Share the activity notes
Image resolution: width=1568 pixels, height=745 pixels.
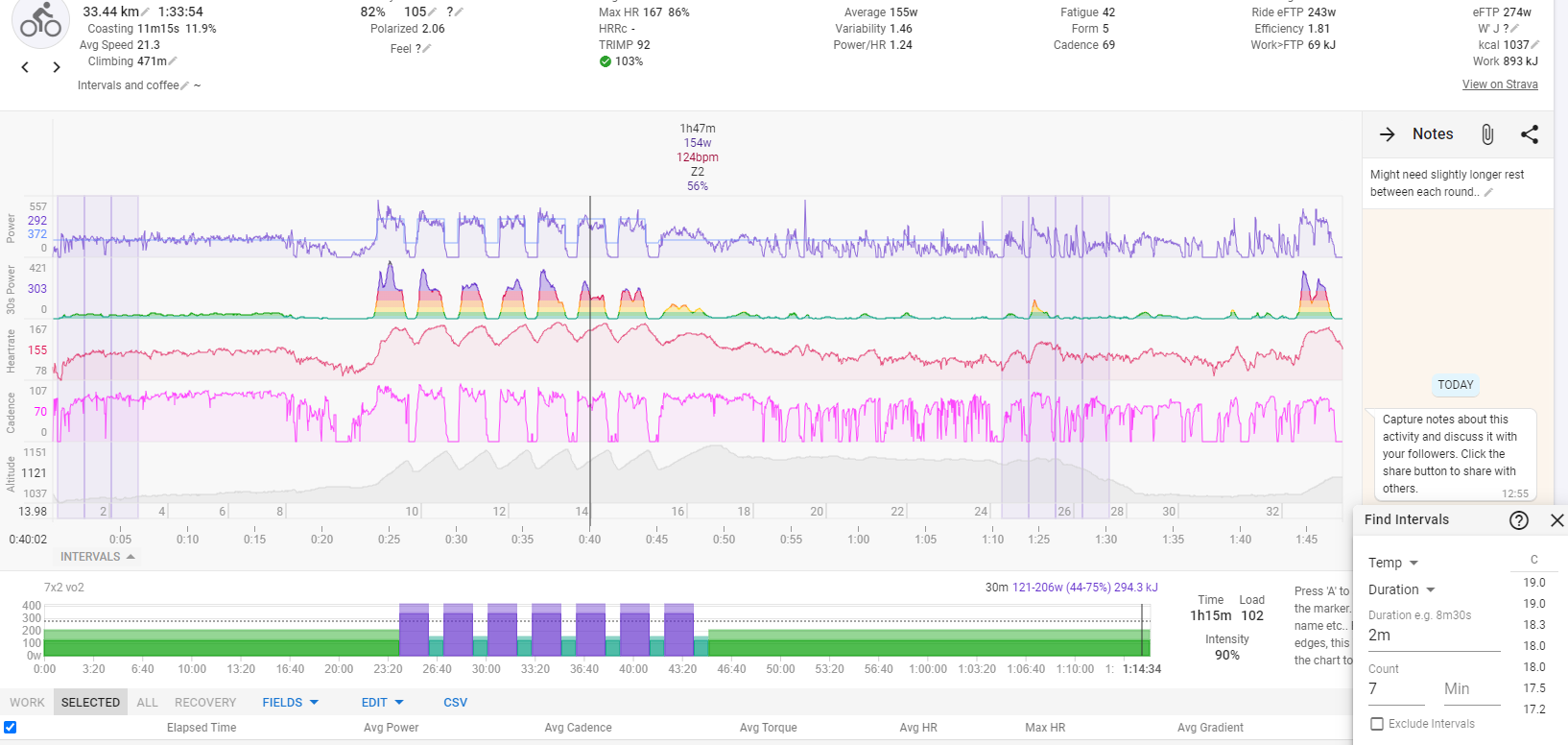click(1530, 134)
